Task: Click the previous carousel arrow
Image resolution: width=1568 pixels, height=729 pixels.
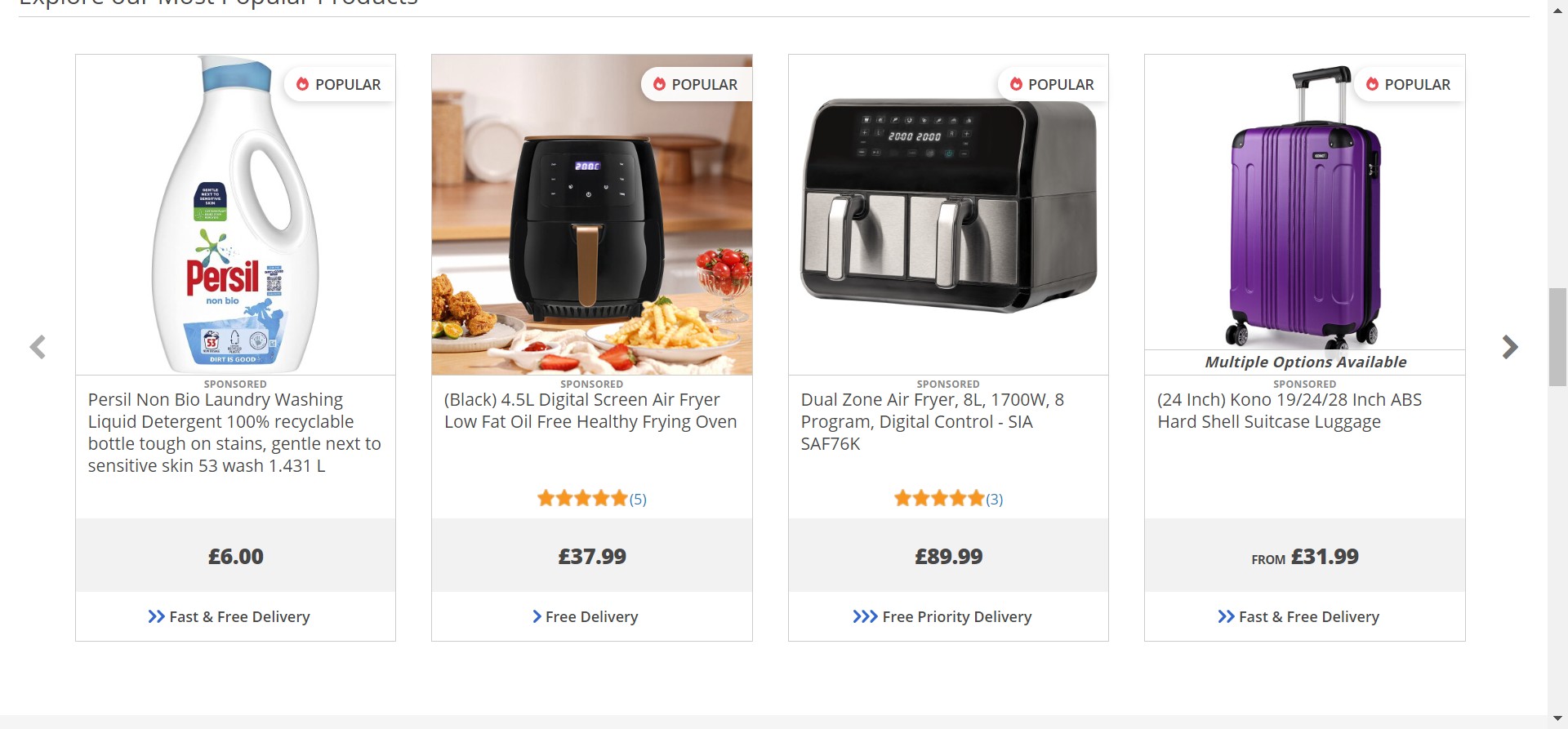Action: tap(38, 347)
